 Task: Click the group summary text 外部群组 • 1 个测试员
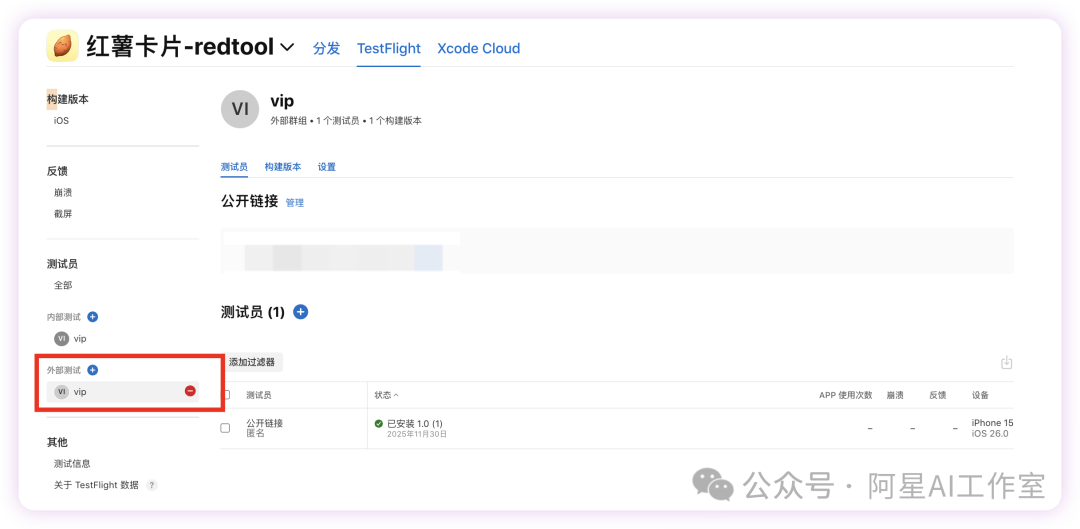315,121
